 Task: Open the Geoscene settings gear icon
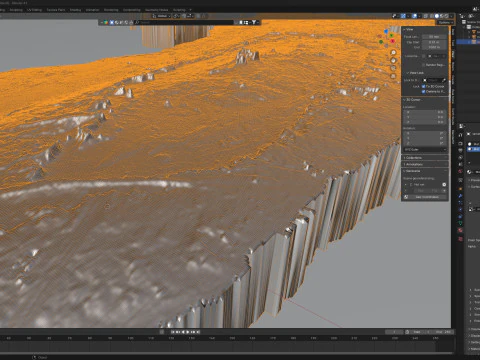point(444,185)
